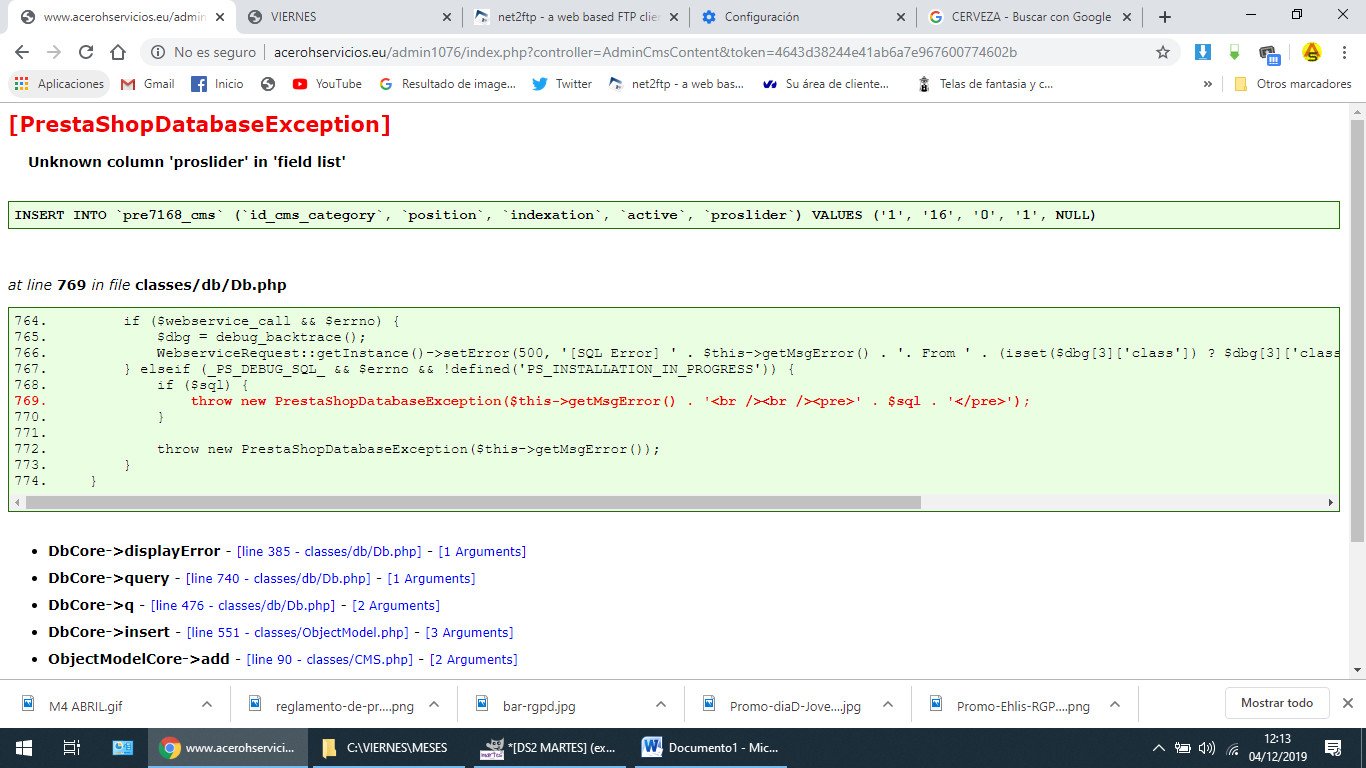Screen dimensions: 1366x768
Task: Open the Chrome three-dot menu
Action: (1345, 52)
